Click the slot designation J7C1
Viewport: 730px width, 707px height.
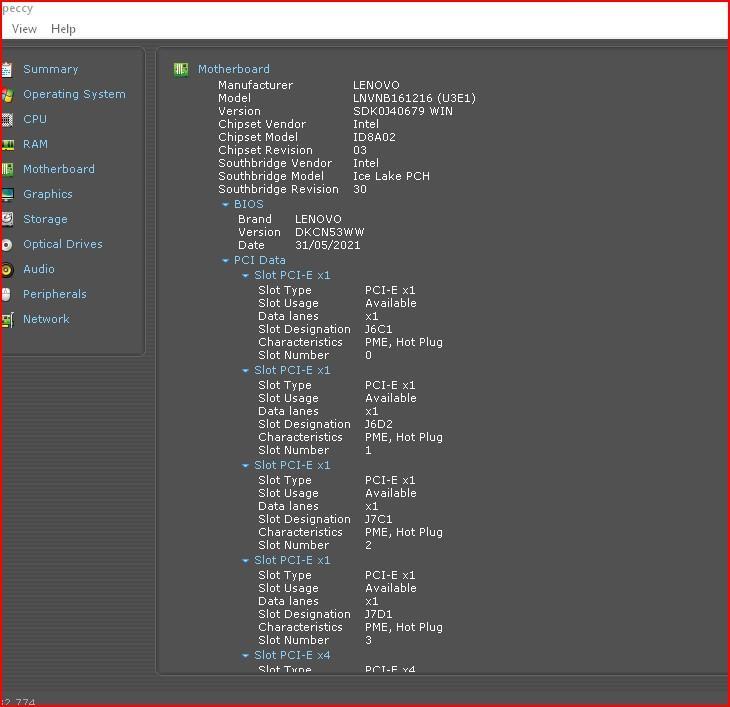pyautogui.click(x=379, y=519)
